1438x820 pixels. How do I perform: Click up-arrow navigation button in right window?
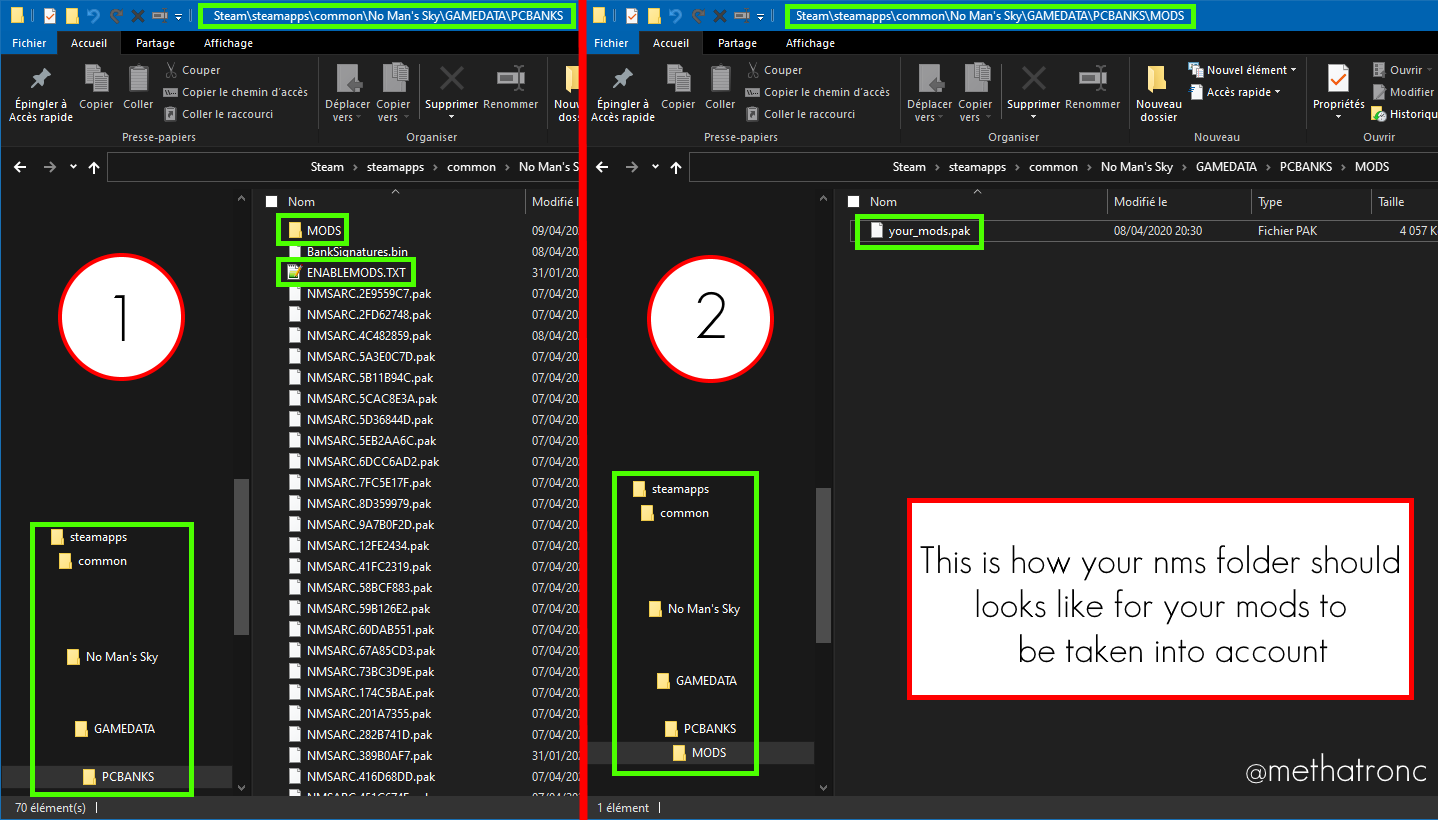click(x=676, y=168)
